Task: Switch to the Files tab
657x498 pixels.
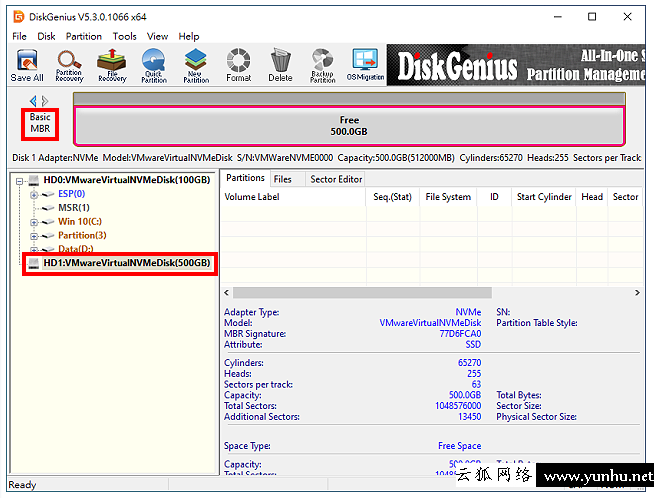Action: point(287,179)
